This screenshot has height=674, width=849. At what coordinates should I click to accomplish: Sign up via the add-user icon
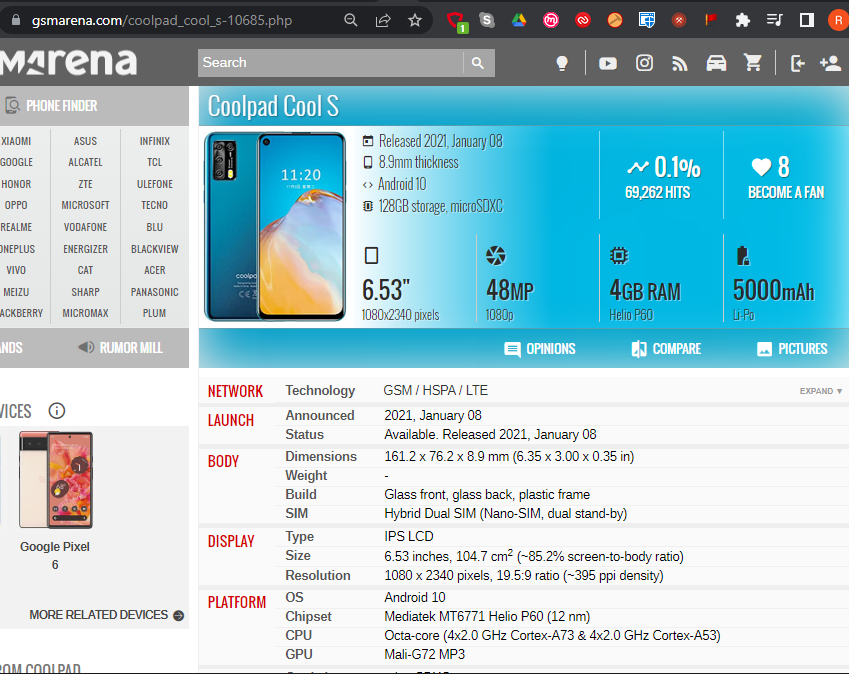tap(830, 63)
